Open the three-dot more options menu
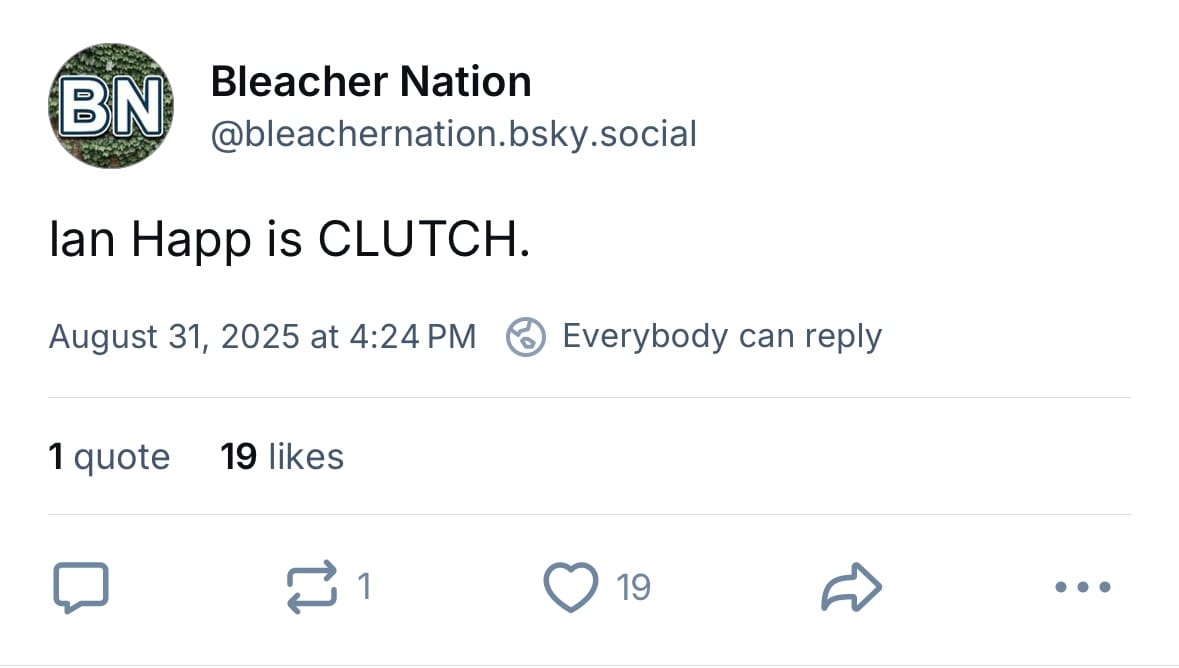Screen dimensions: 1179x668 coord(1083,587)
